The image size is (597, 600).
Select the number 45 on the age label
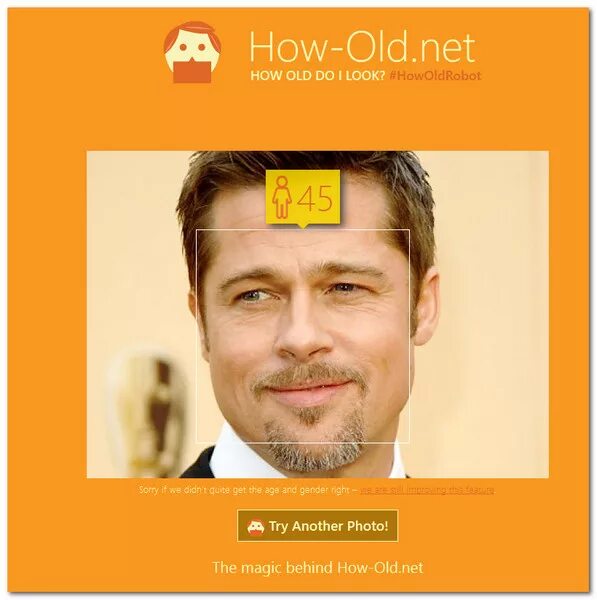pos(315,198)
